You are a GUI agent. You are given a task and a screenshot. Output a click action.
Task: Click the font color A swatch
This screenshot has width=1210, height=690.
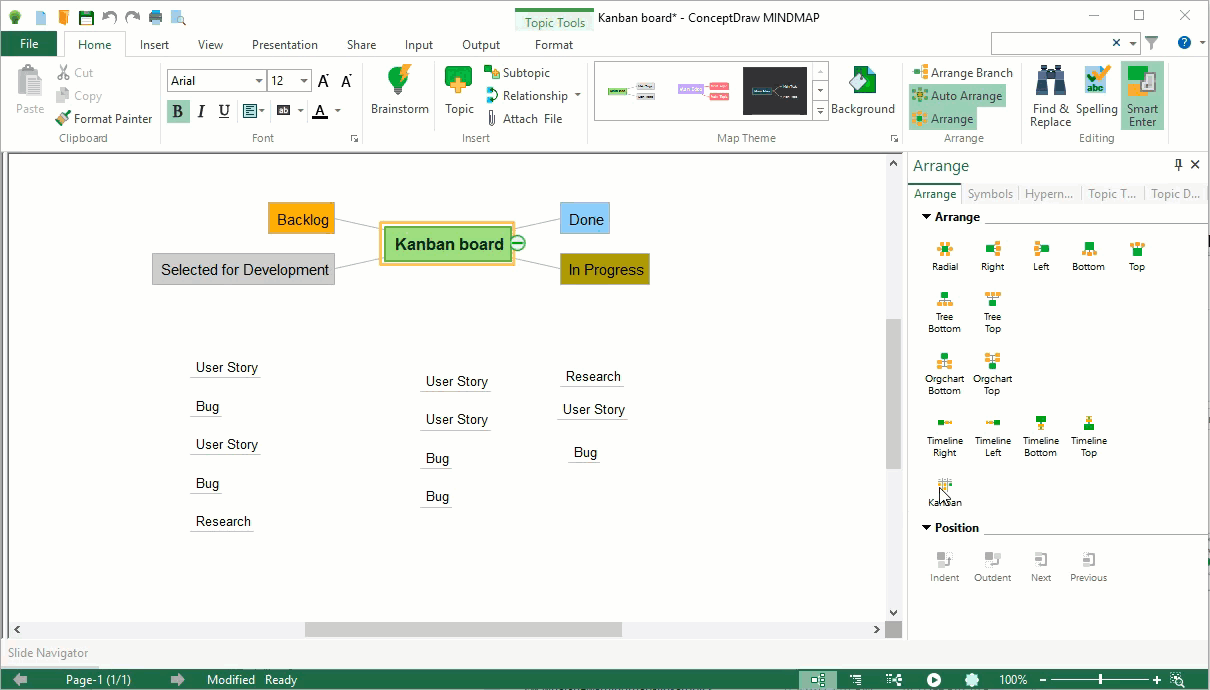click(x=320, y=111)
